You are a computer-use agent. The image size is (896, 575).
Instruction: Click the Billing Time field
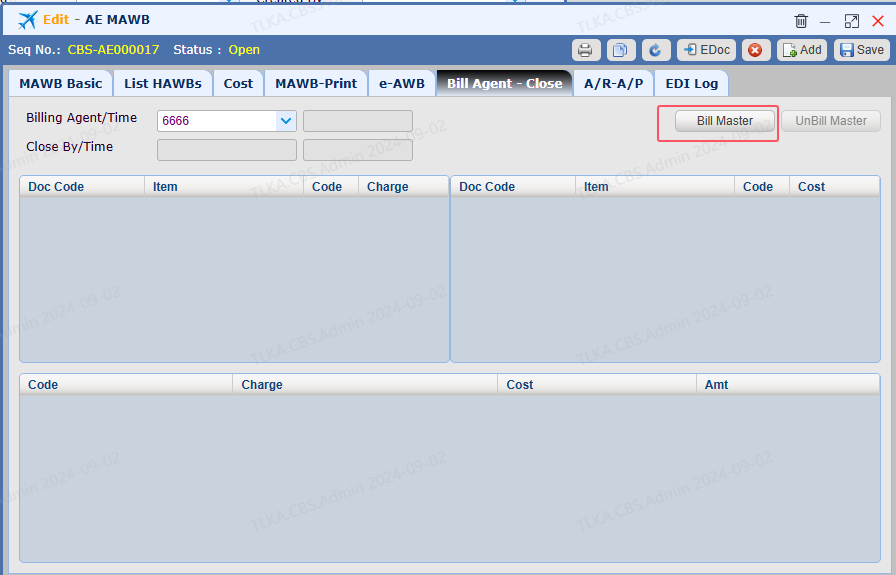358,121
